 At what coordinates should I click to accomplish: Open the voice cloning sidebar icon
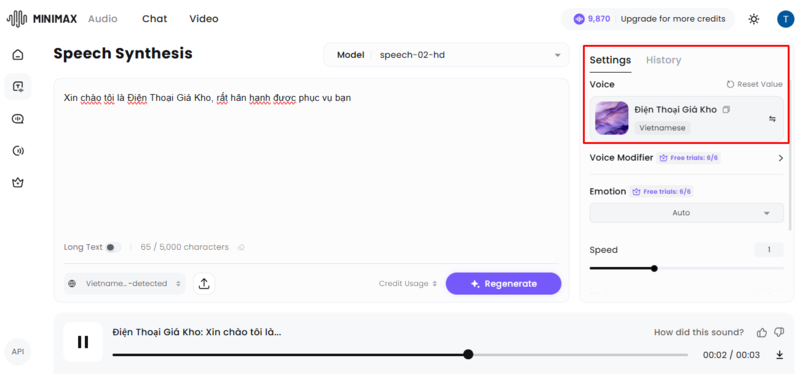tap(18, 151)
